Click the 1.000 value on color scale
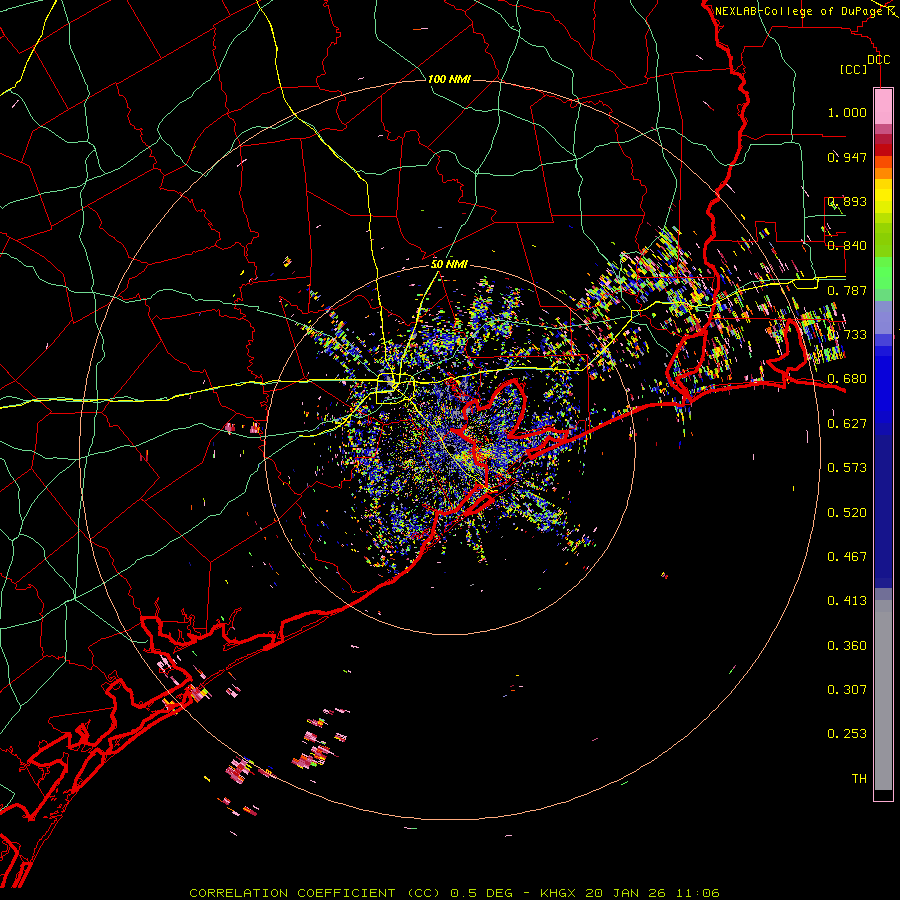The image size is (900, 900). coord(847,112)
